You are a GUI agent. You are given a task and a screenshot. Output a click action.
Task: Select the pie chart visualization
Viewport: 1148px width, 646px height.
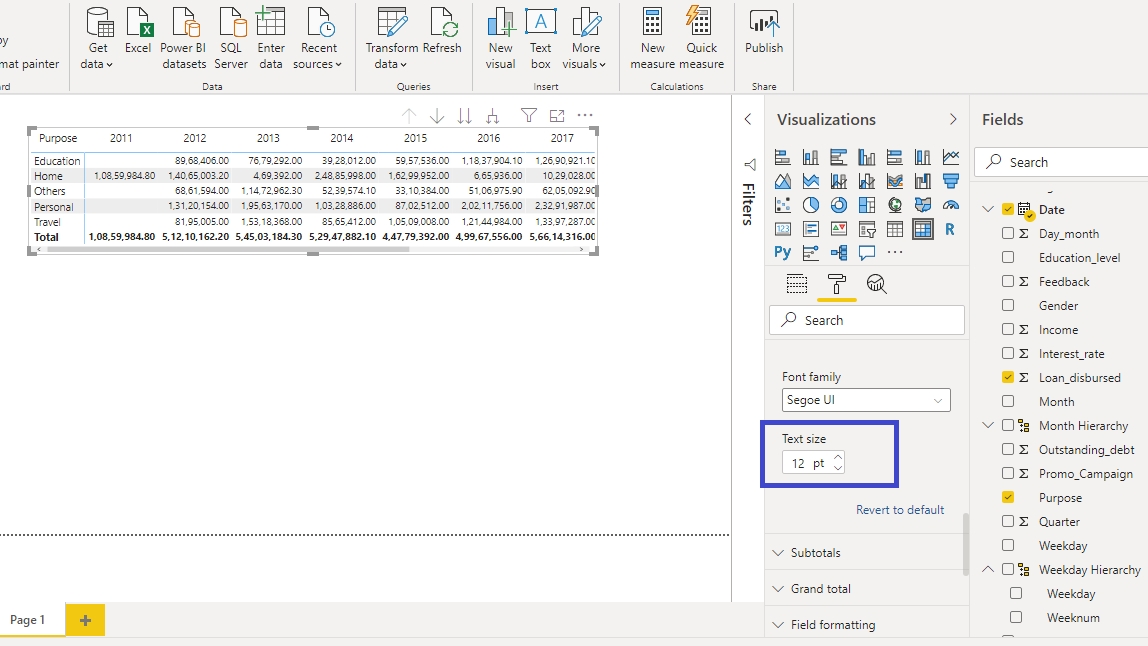(x=810, y=205)
